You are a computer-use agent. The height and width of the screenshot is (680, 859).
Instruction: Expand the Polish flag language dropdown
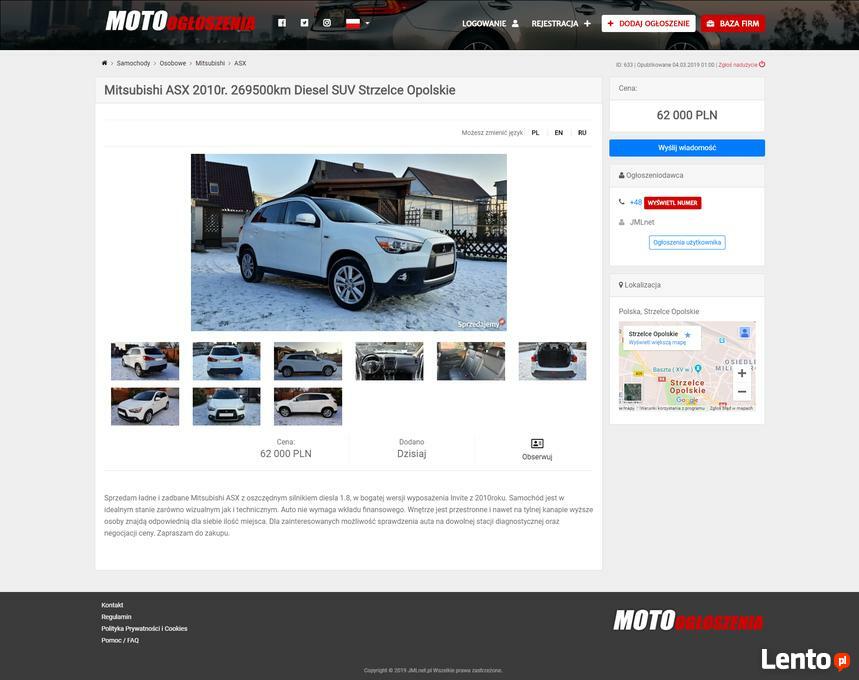[358, 23]
